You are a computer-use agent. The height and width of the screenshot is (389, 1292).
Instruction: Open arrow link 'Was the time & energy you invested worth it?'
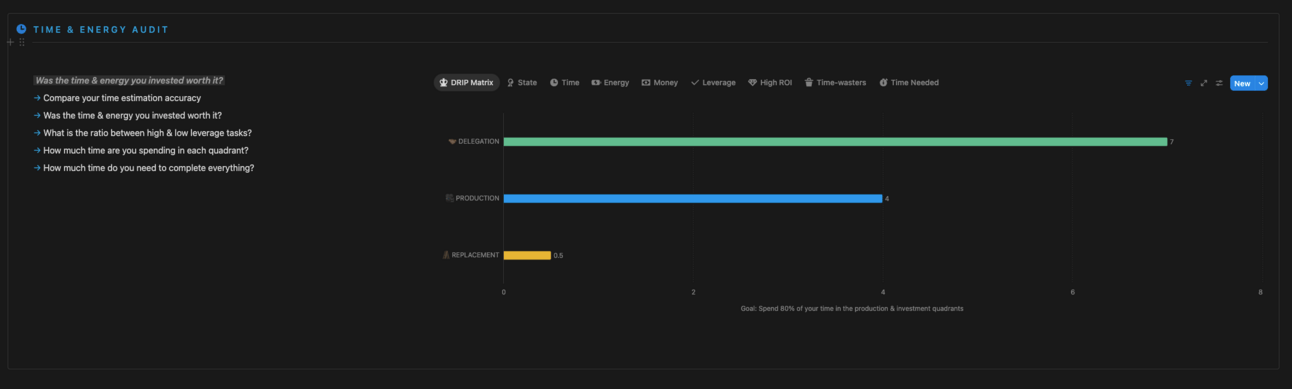(132, 115)
